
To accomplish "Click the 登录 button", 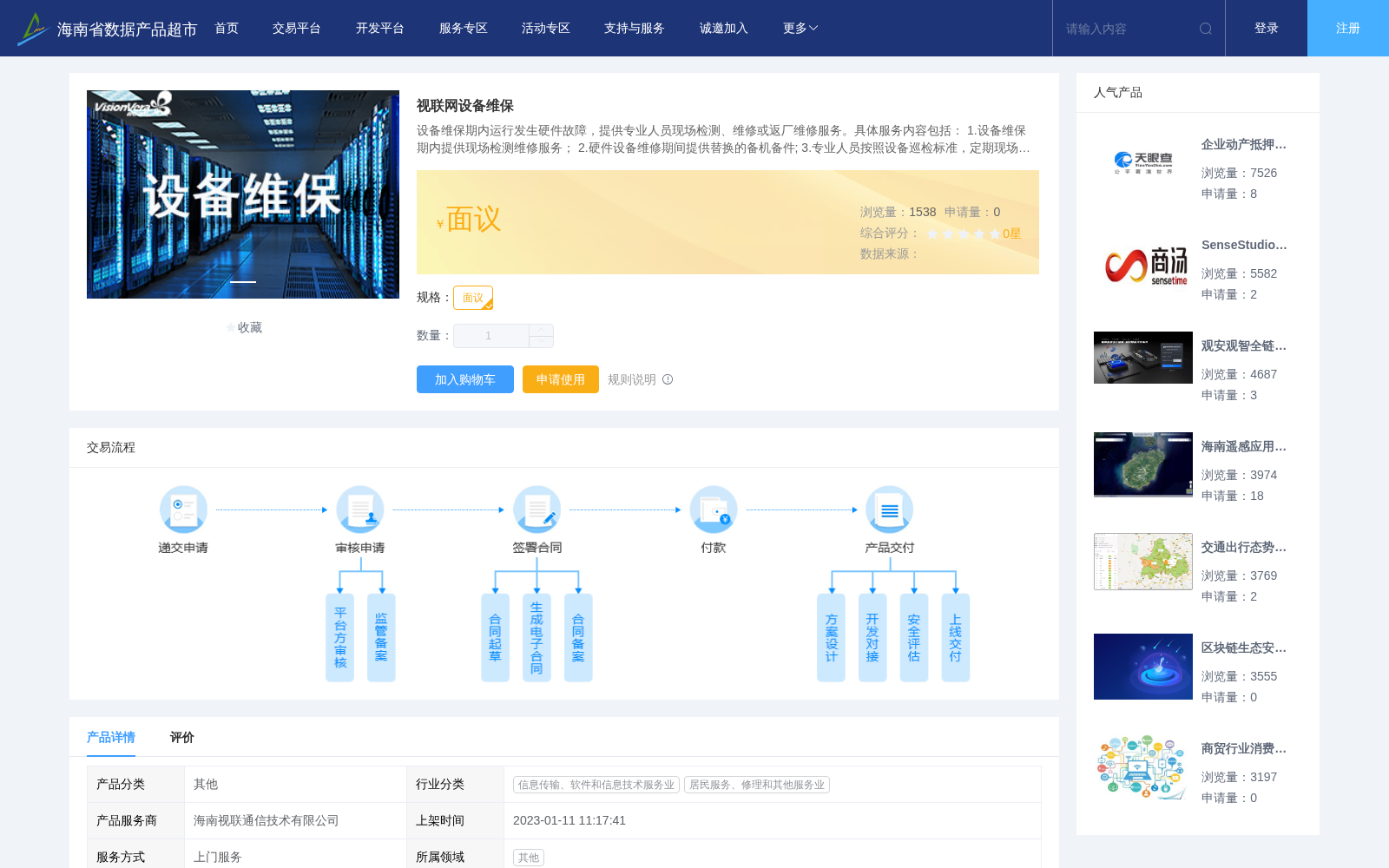I will tap(1267, 29).
